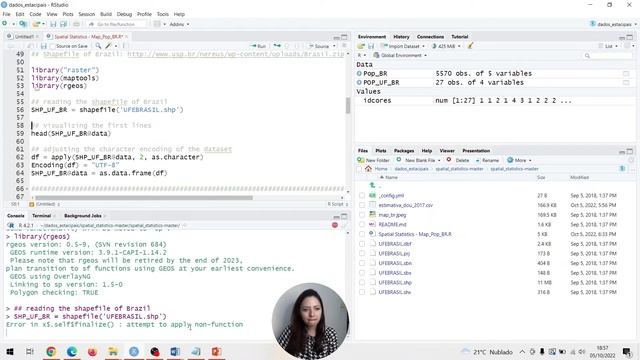Click the open file folder icon in toolbar
The height and width of the screenshot is (360, 640).
point(36,24)
